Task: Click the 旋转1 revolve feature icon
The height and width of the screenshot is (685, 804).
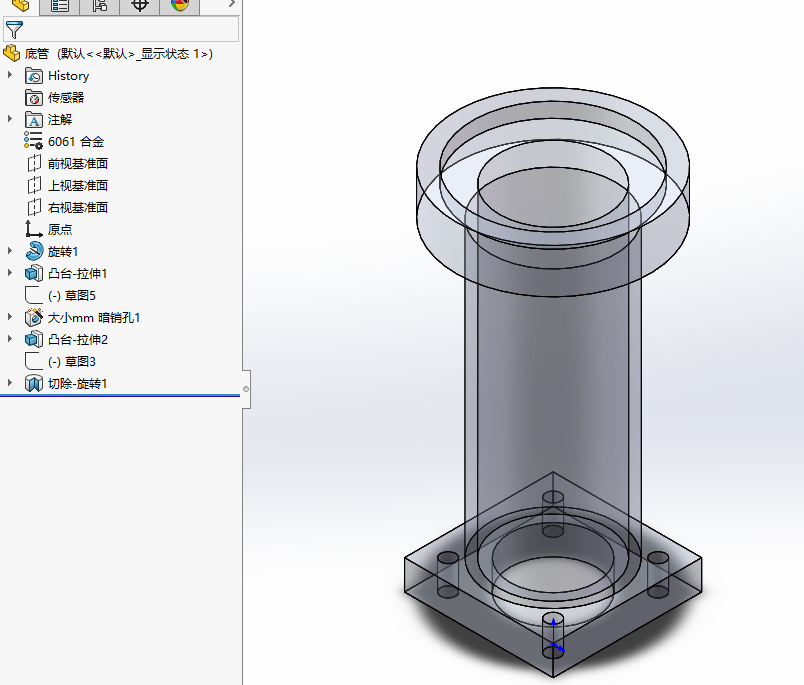Action: click(x=34, y=251)
